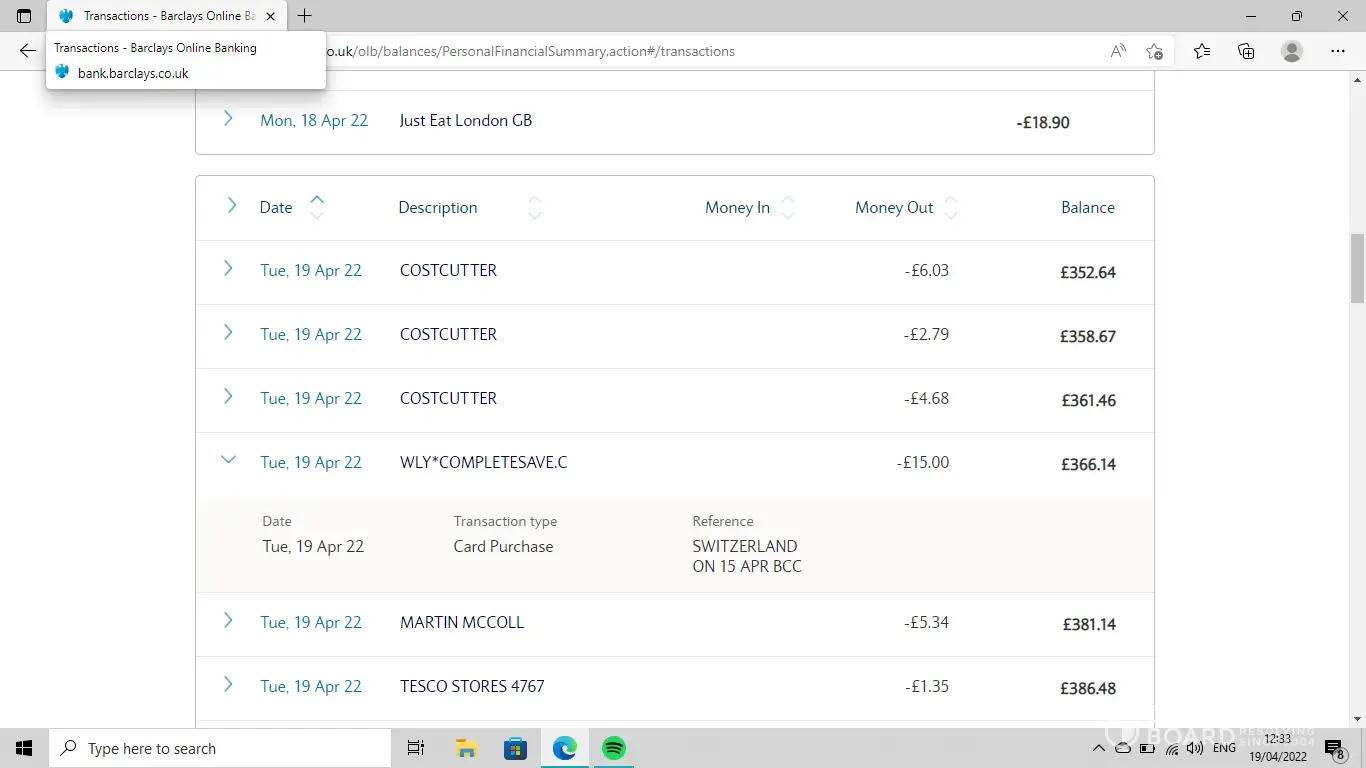Click the date link for WLY*COMPLETESAVE.C row
Image resolution: width=1366 pixels, height=768 pixels.
point(311,462)
